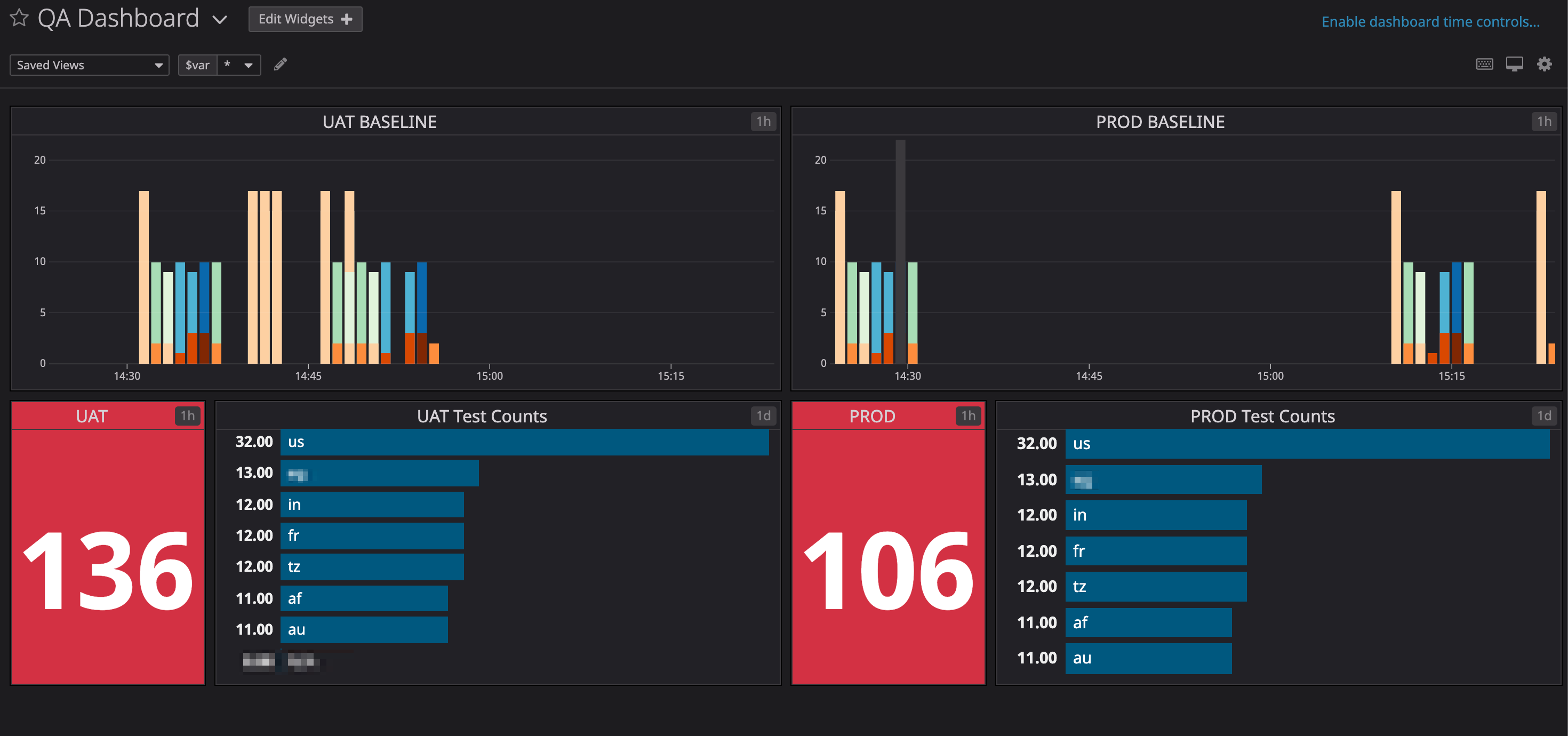Click Enable dashboard time controls link

click(1430, 22)
